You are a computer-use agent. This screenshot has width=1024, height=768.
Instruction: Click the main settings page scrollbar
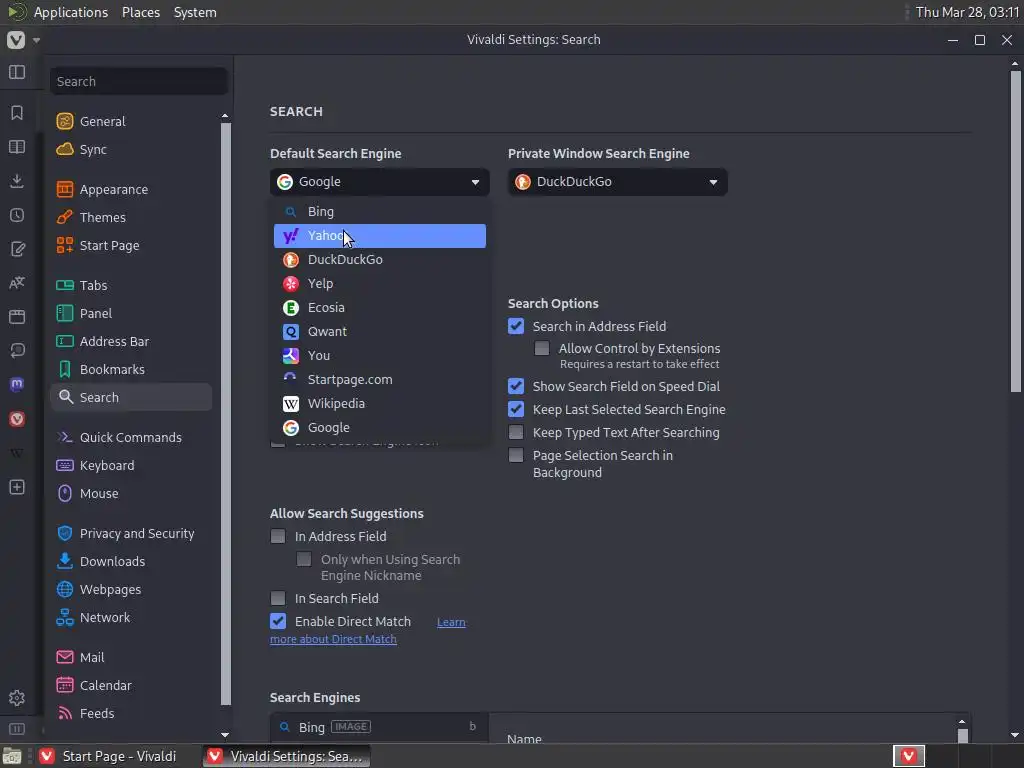click(x=1015, y=230)
